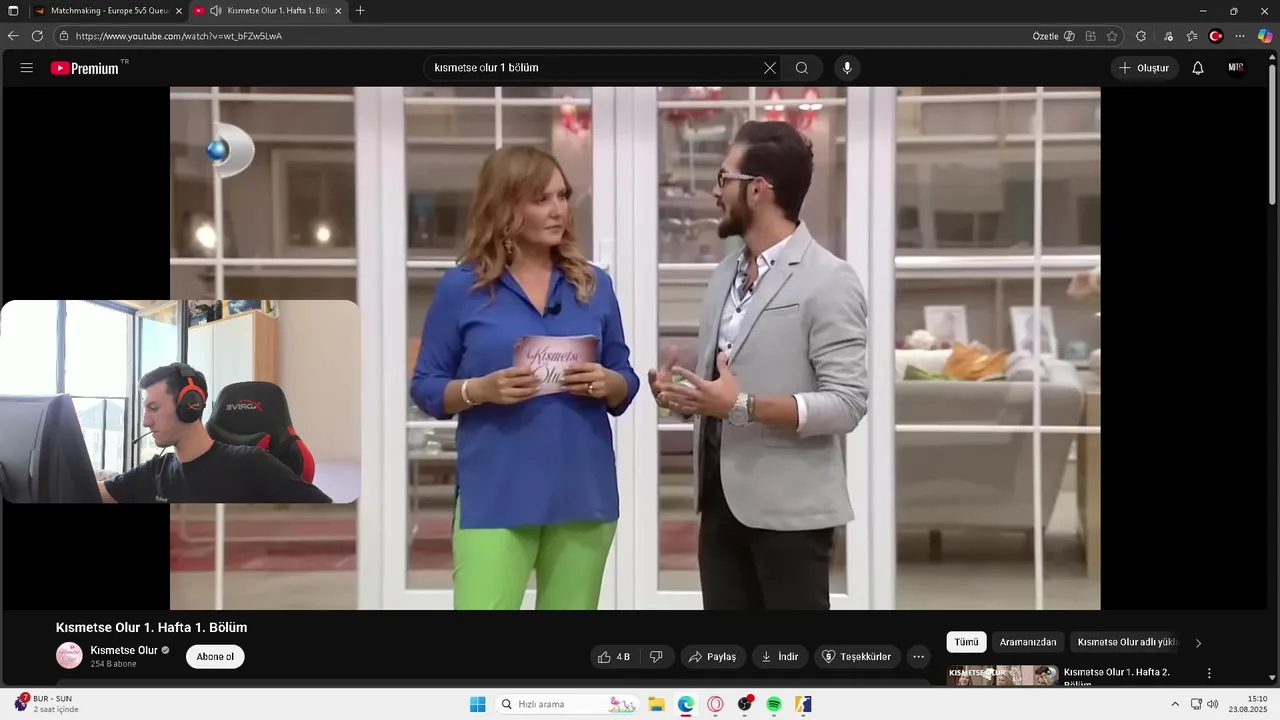Like the video with 4 B likes
Screen dimensions: 1280x720
click(x=614, y=657)
